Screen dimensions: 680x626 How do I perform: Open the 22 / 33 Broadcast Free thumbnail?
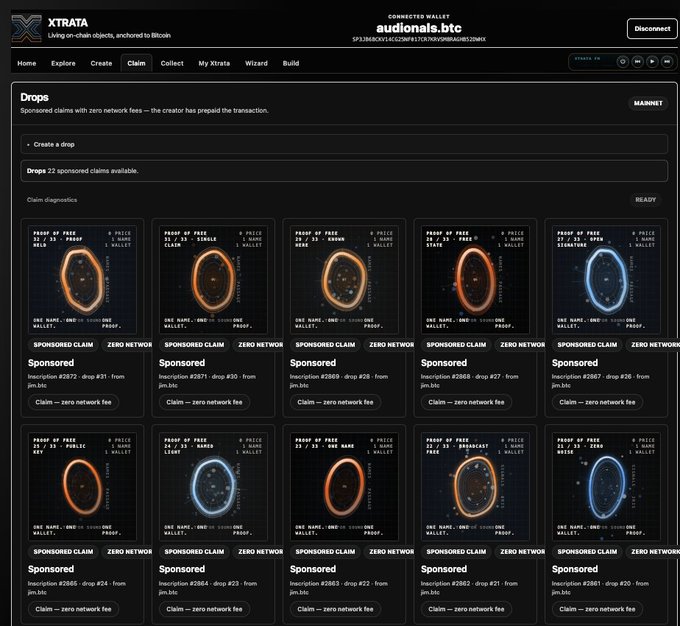(x=475, y=487)
